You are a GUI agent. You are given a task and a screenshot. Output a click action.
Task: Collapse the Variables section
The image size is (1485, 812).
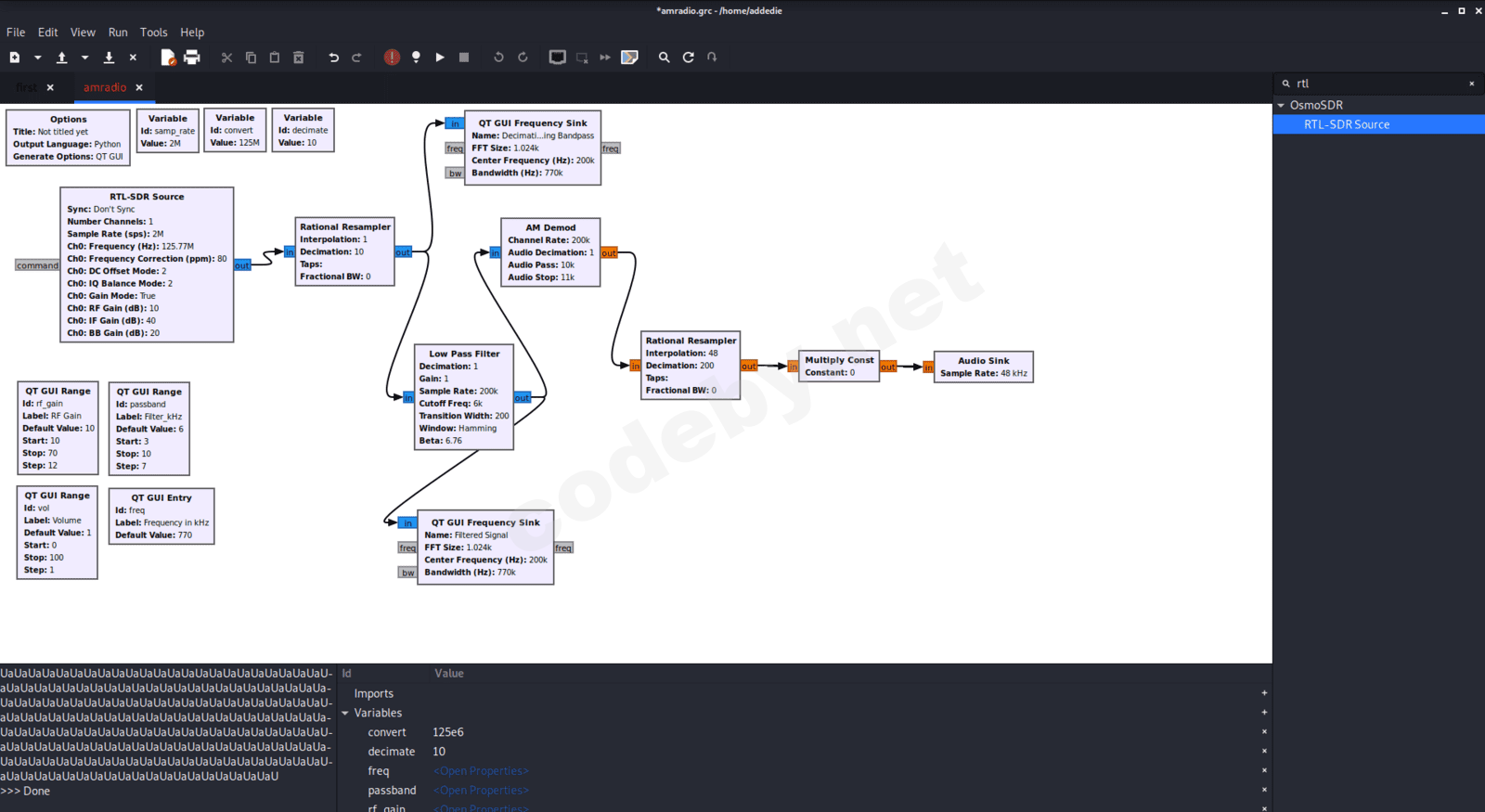[345, 714]
